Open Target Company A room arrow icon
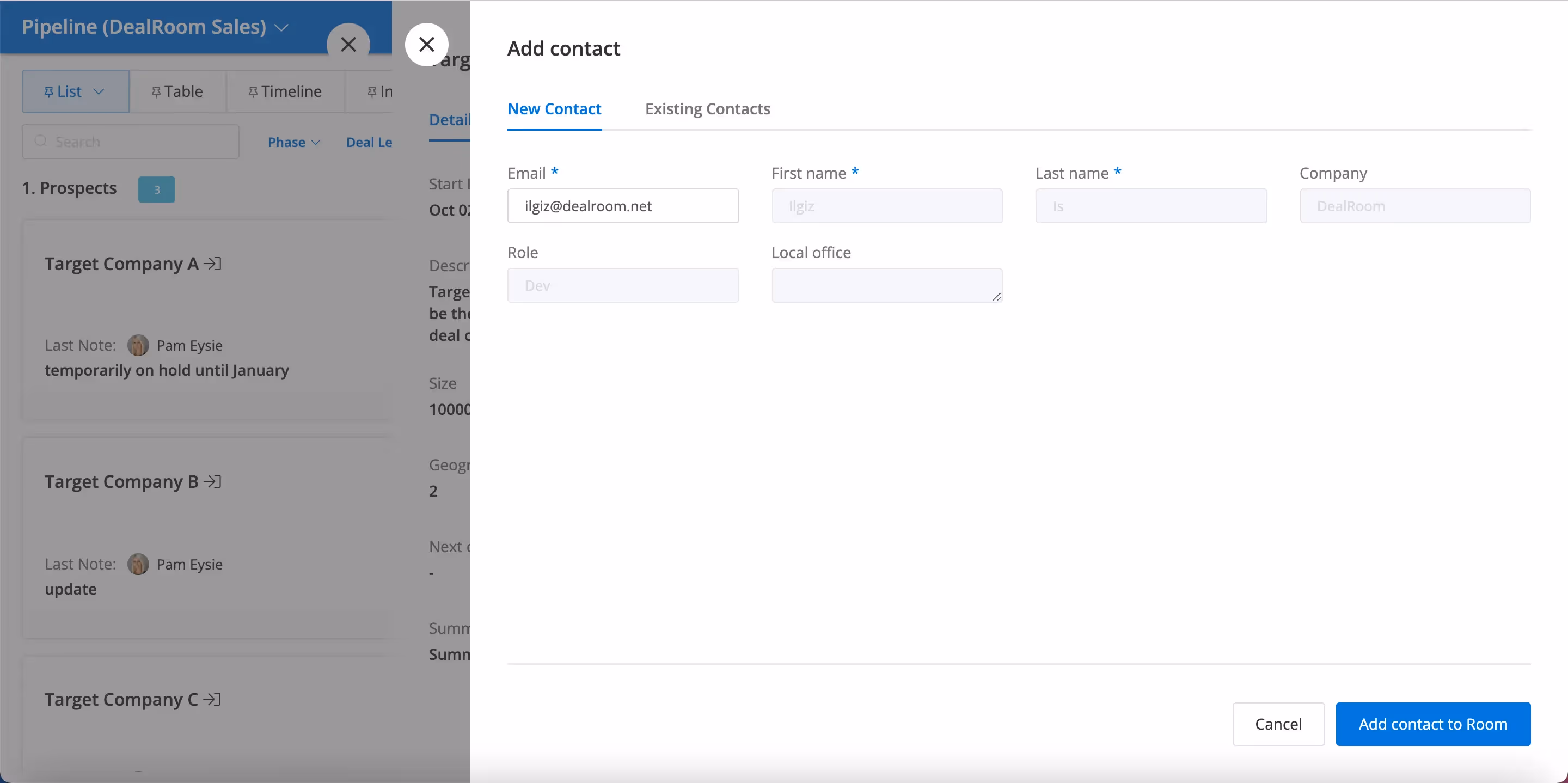1568x783 pixels. pyautogui.click(x=212, y=264)
